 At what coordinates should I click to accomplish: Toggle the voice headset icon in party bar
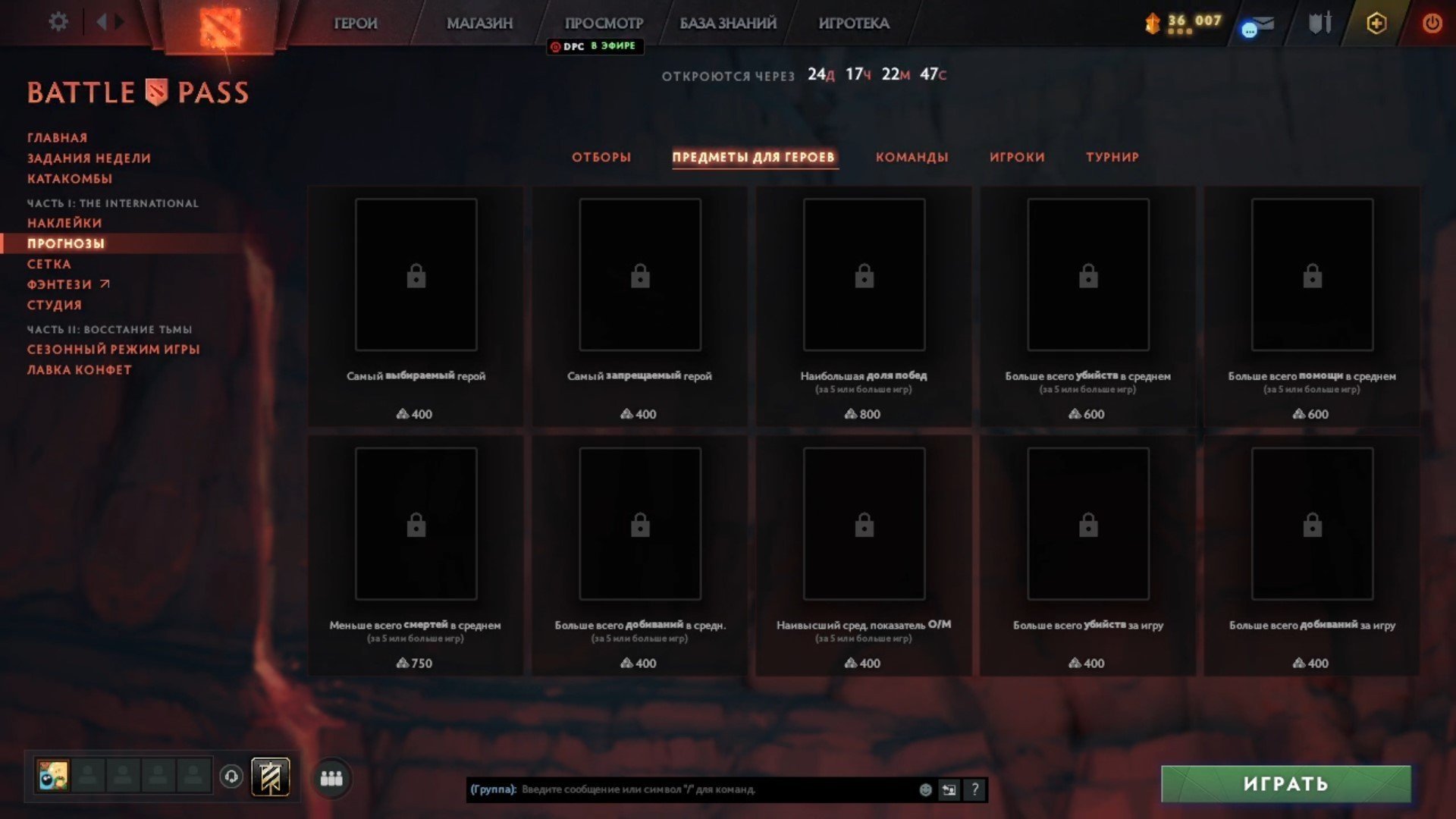point(231,777)
